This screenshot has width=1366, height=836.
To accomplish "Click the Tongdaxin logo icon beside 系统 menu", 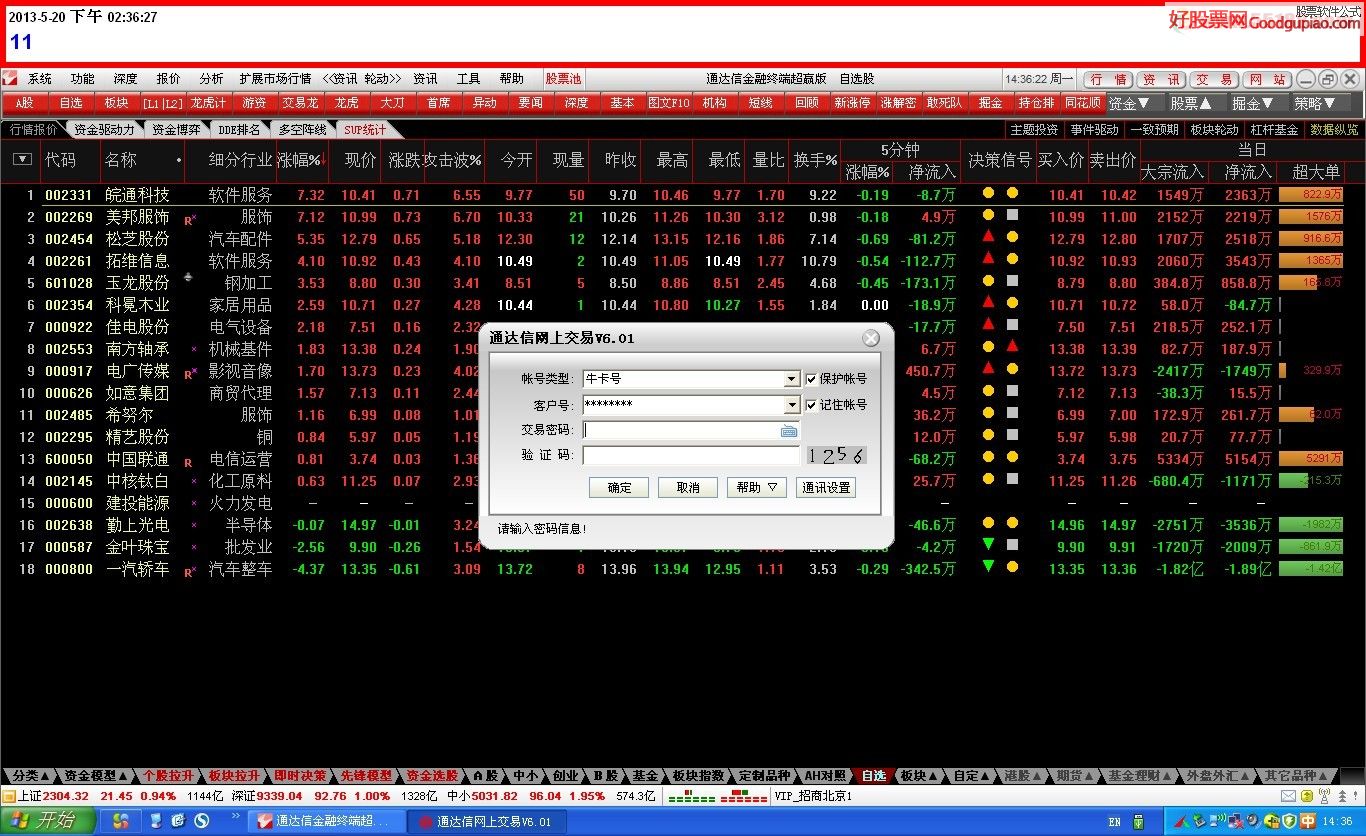I will 10,78.
